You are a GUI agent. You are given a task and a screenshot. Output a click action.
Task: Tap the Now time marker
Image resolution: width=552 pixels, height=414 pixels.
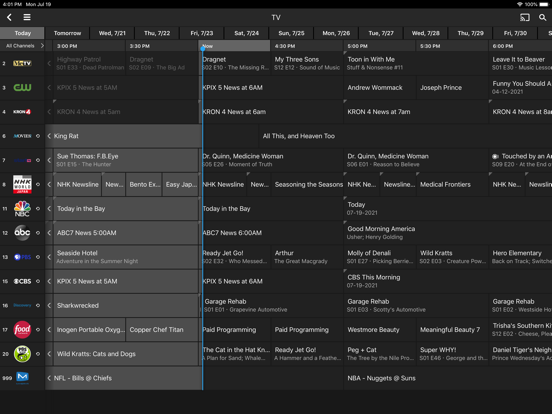[234, 46]
